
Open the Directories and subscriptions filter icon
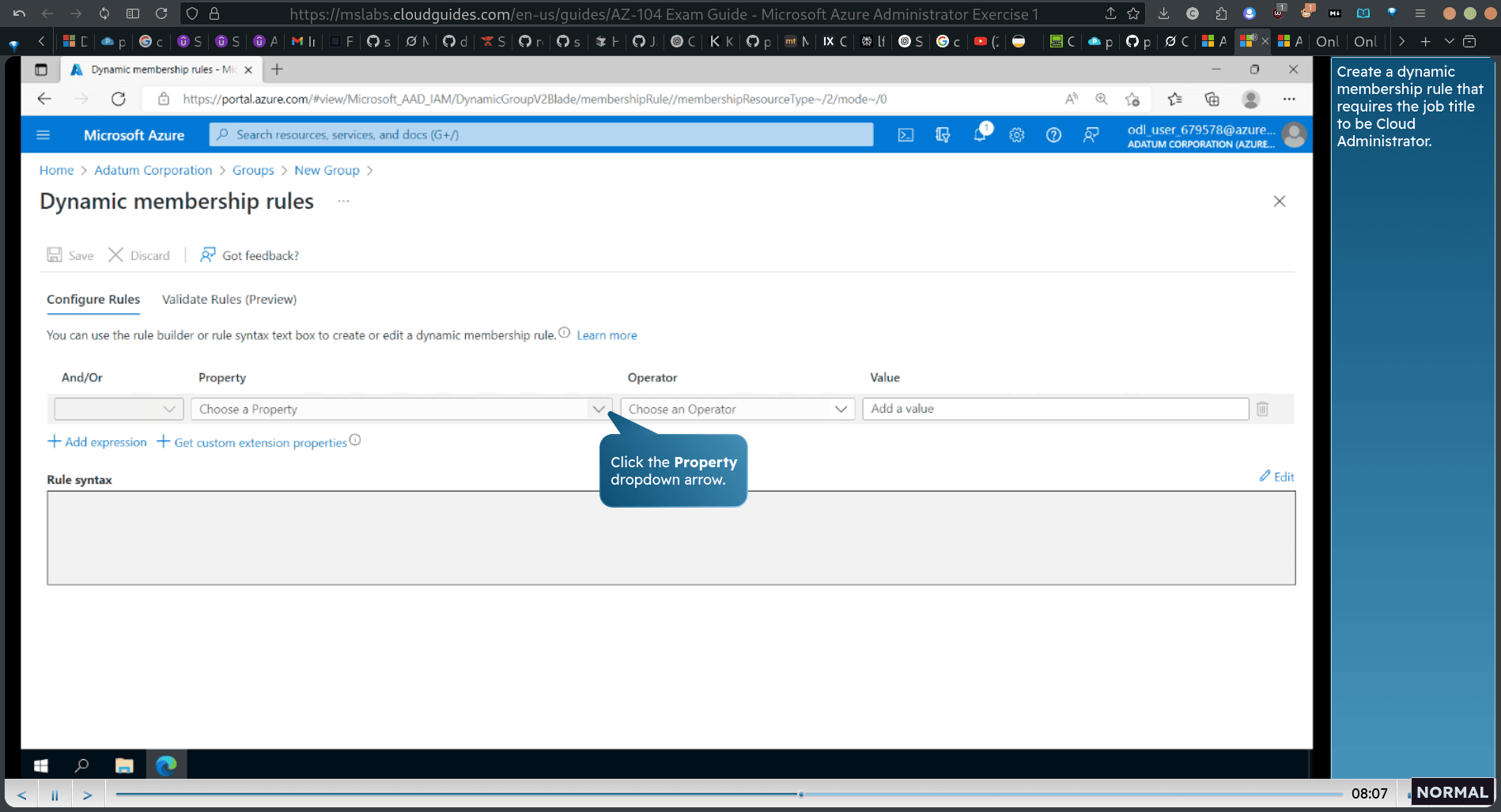tap(943, 135)
